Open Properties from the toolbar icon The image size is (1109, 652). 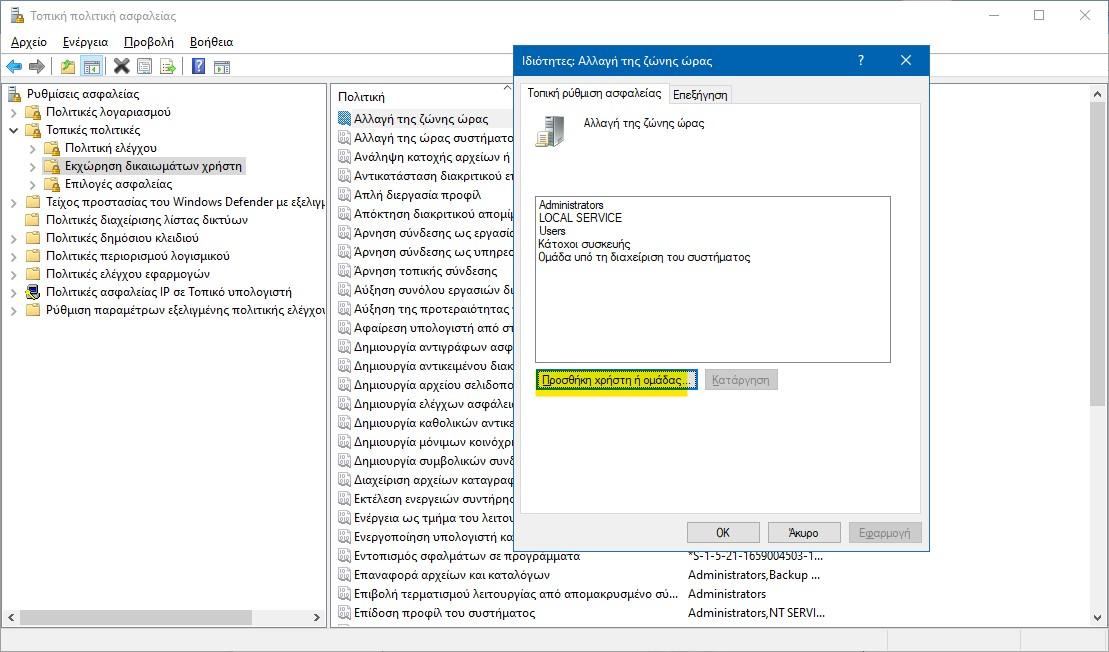pos(144,66)
